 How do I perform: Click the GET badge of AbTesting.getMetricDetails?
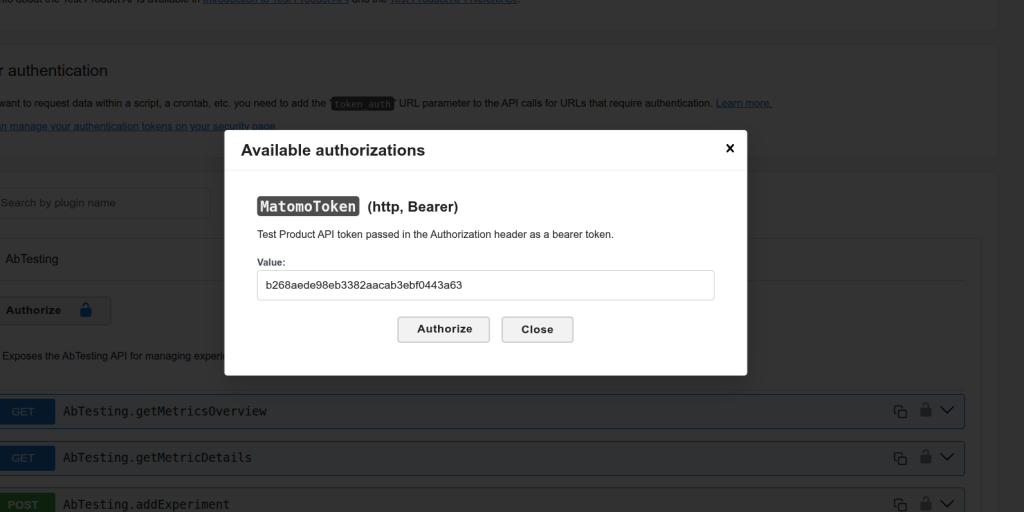(x=26, y=458)
